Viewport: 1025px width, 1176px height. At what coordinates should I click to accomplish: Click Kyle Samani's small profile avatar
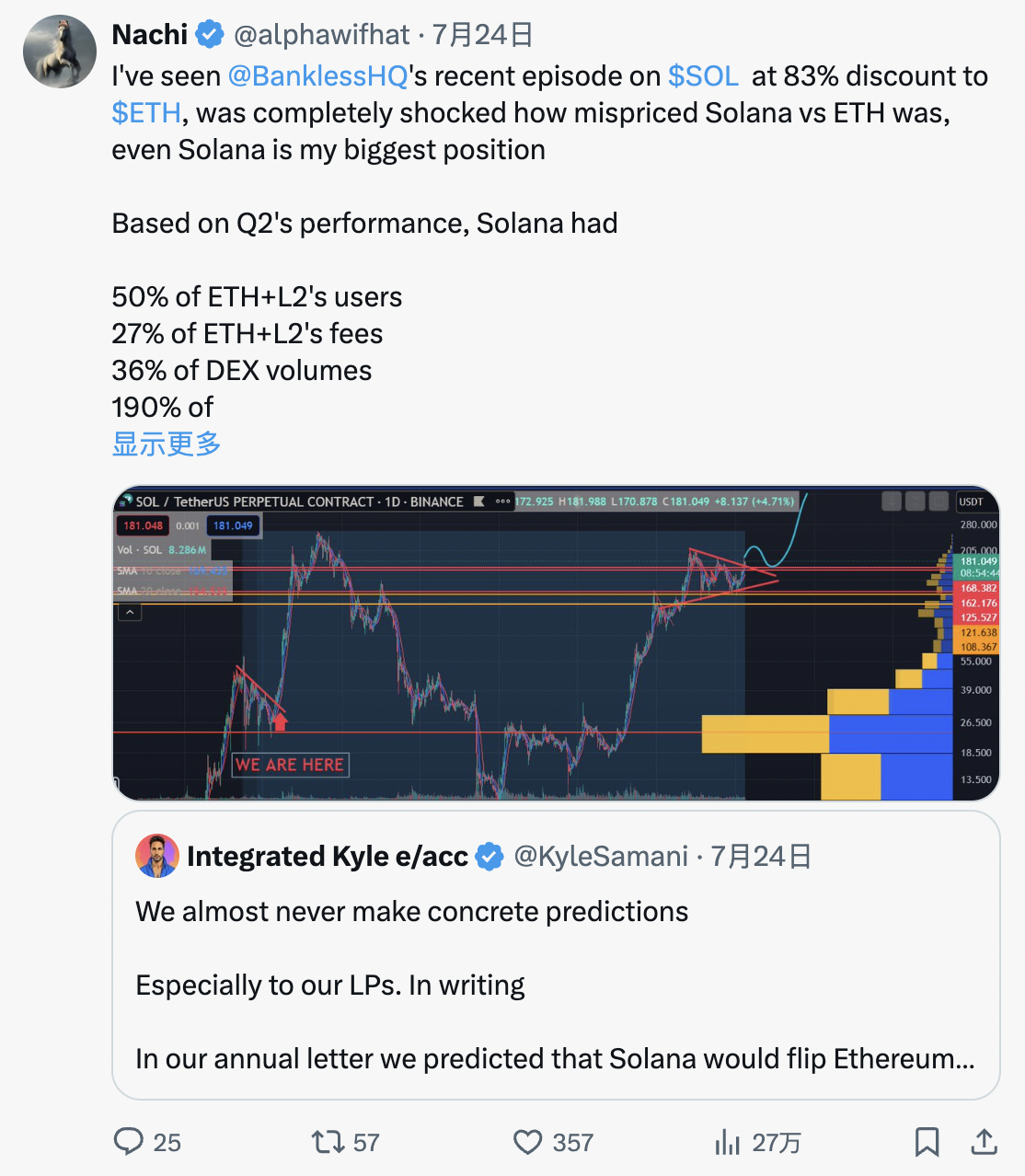(157, 856)
